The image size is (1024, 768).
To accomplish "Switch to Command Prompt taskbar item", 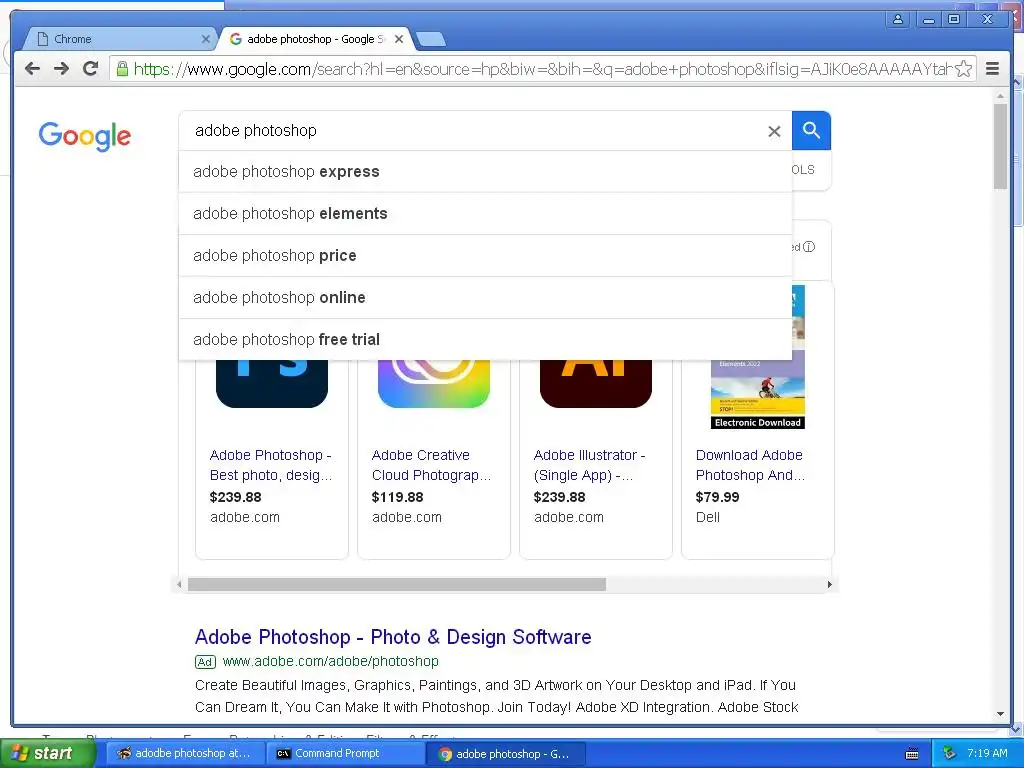I will [x=346, y=754].
